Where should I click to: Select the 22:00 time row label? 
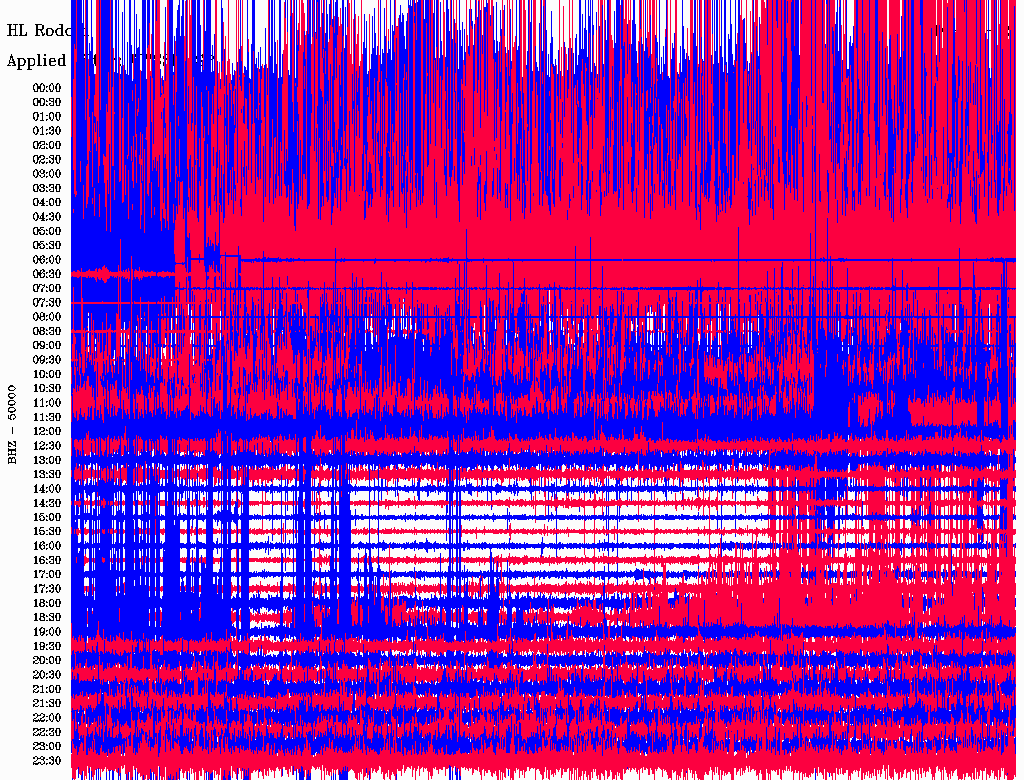tap(47, 718)
